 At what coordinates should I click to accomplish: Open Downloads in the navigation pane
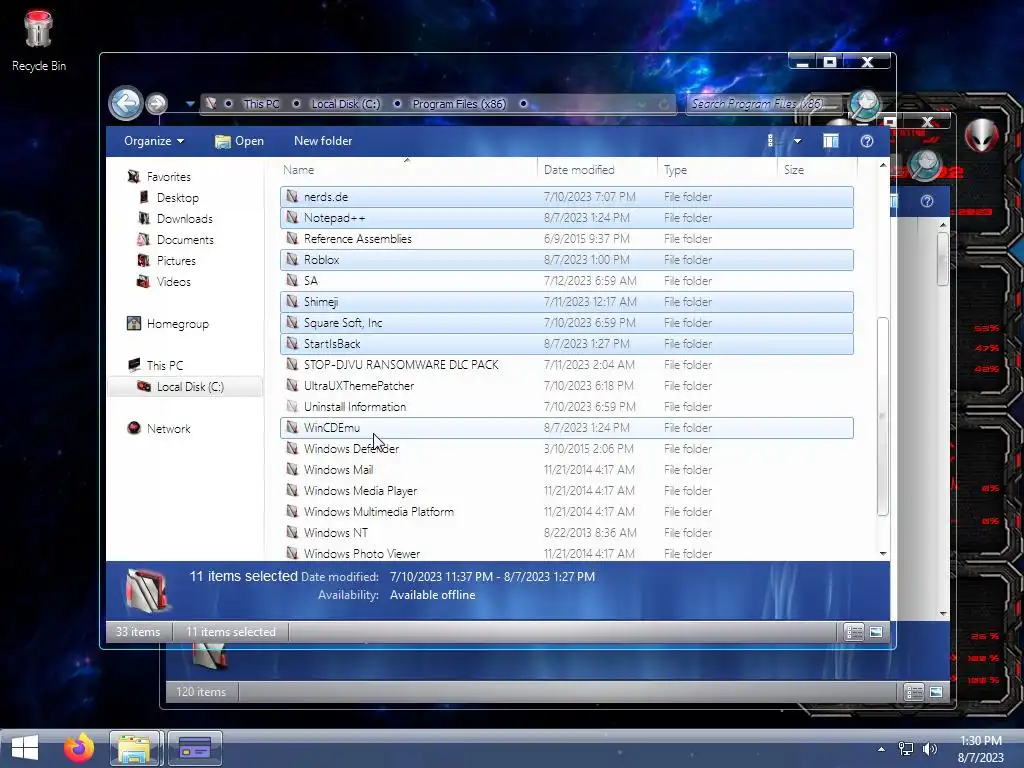coord(184,219)
